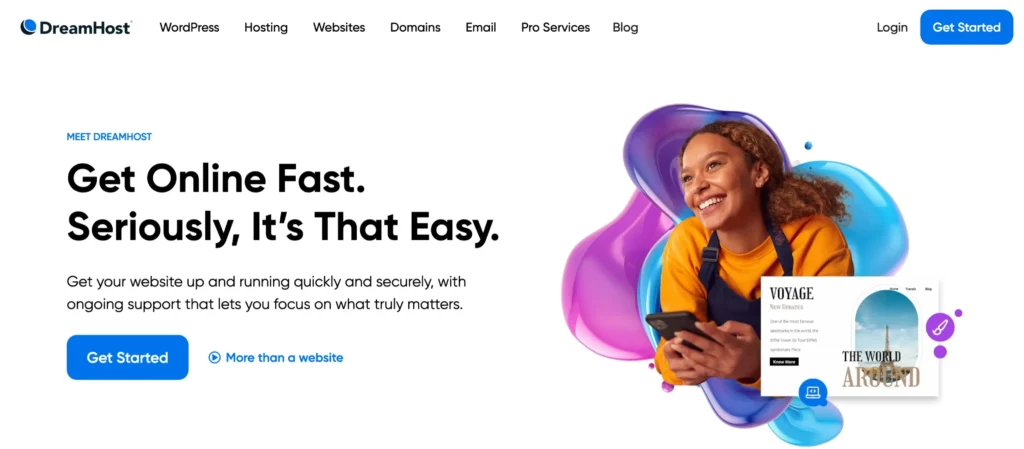
Task: Click the Login link
Action: (892, 27)
